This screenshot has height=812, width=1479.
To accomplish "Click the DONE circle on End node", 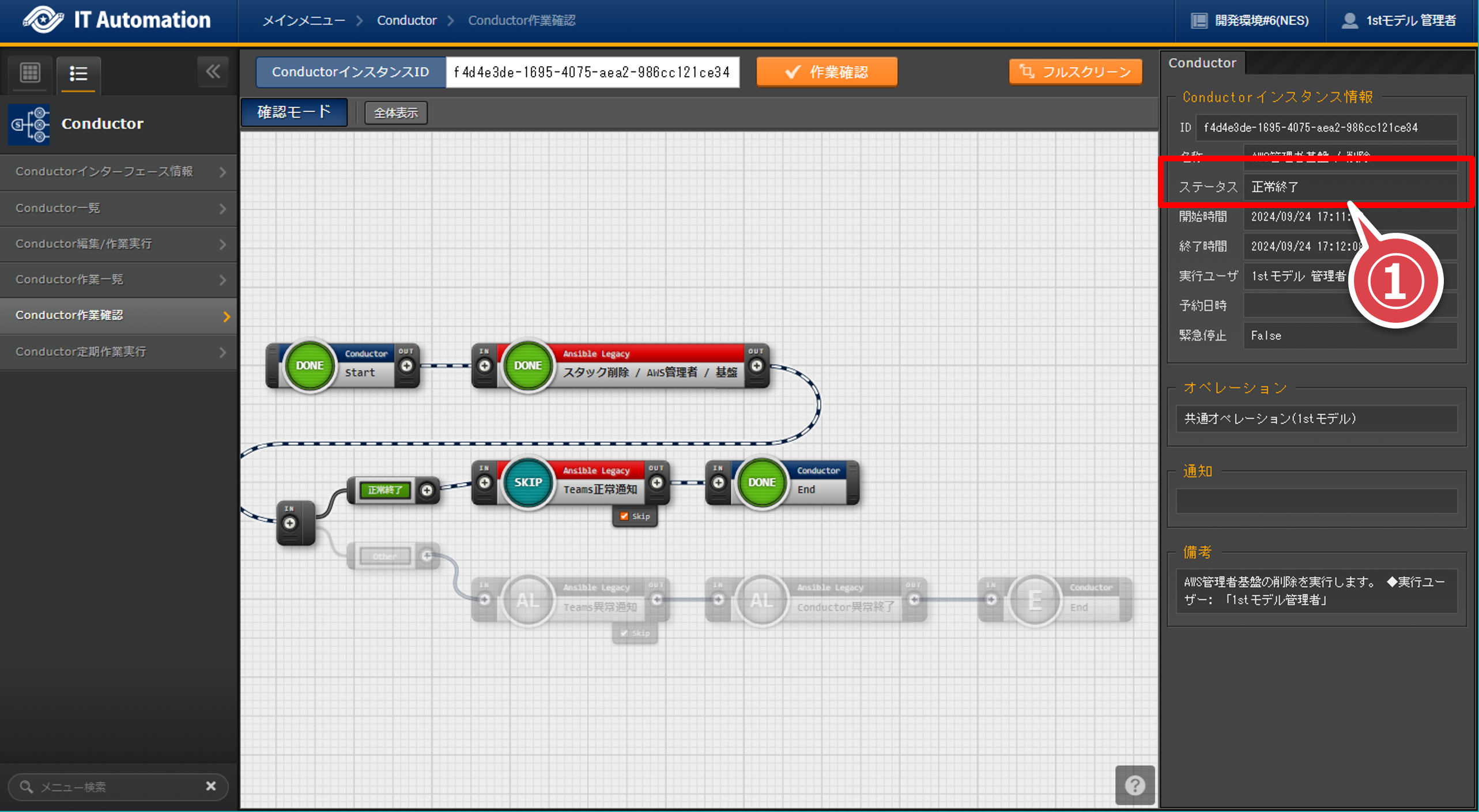I will pos(761,482).
